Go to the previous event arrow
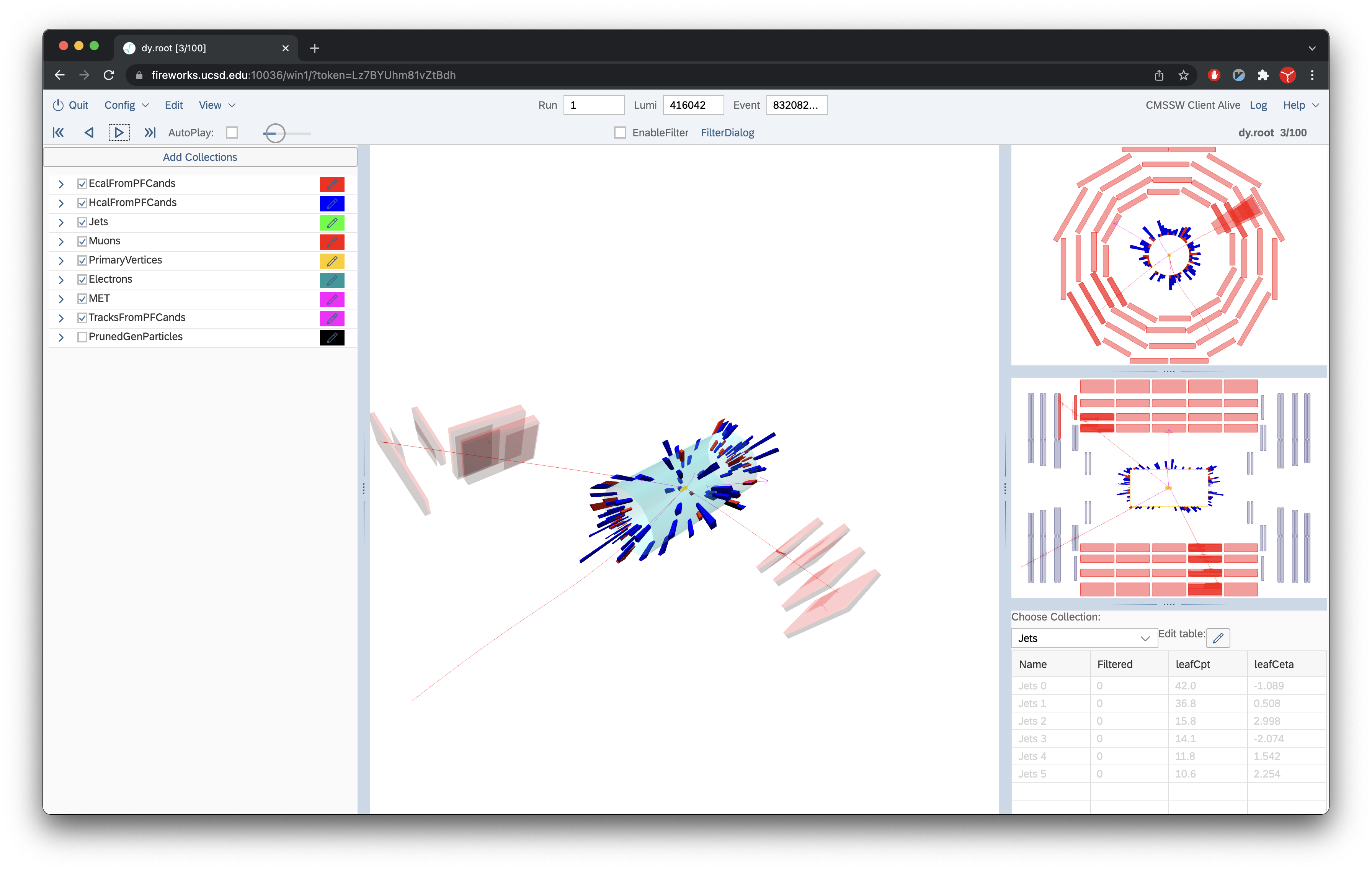Screen dimensions: 1372x871 click(x=89, y=133)
